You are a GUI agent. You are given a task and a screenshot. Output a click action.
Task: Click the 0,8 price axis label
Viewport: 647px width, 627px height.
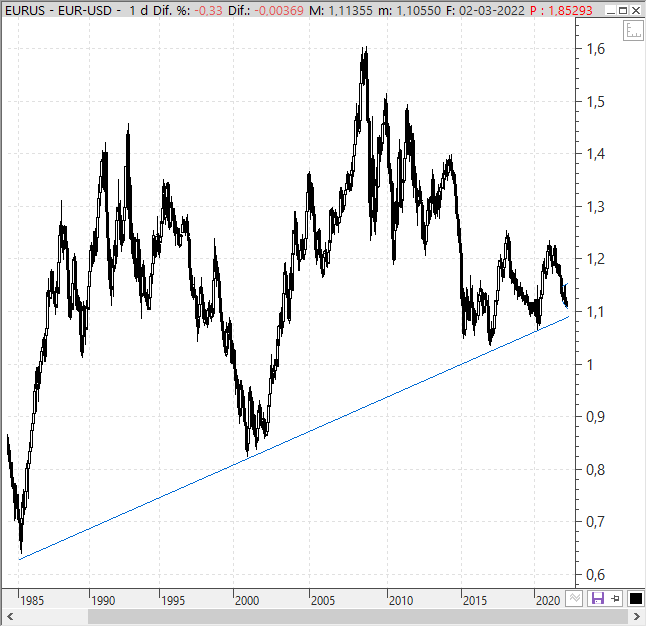click(596, 469)
